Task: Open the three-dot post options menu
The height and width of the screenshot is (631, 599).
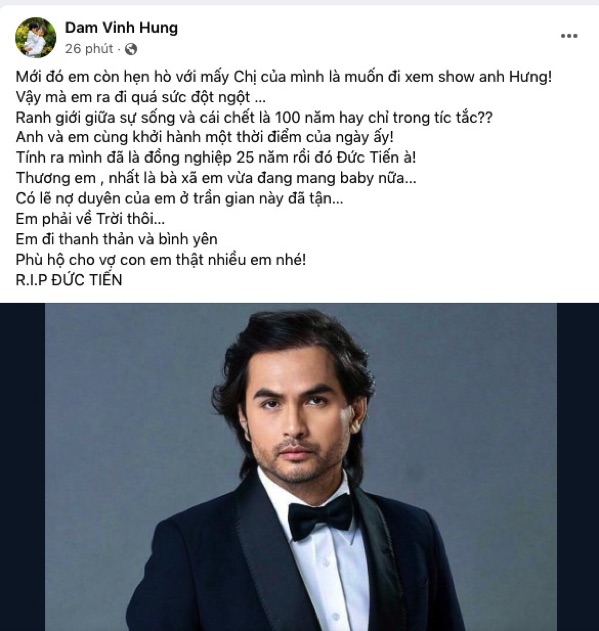Action: pos(569,36)
